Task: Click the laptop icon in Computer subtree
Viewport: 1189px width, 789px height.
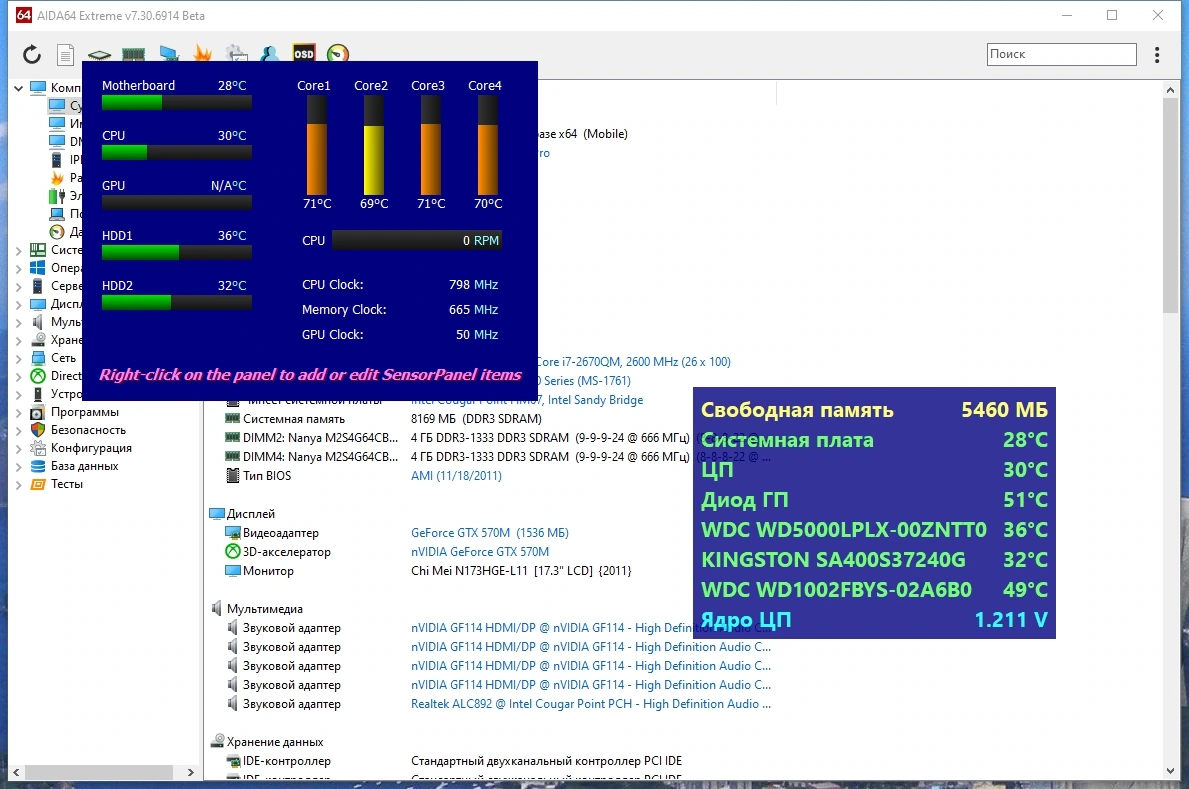Action: (x=57, y=214)
